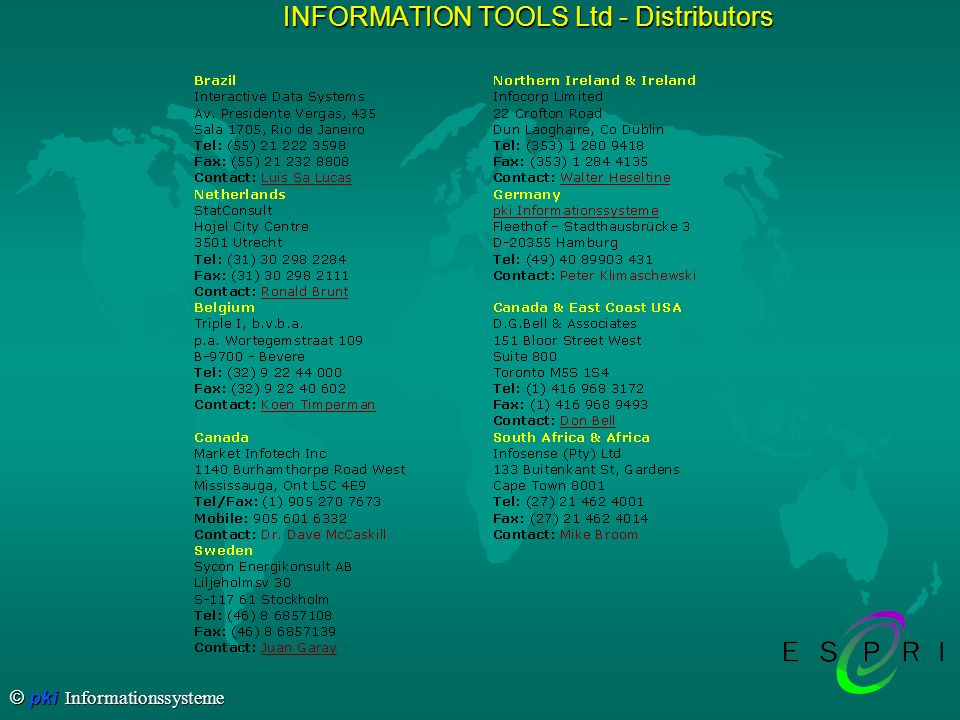Image resolution: width=960 pixels, height=720 pixels.
Task: Click Netherlands fax "(31) 30 298 2111"
Action: [290, 276]
